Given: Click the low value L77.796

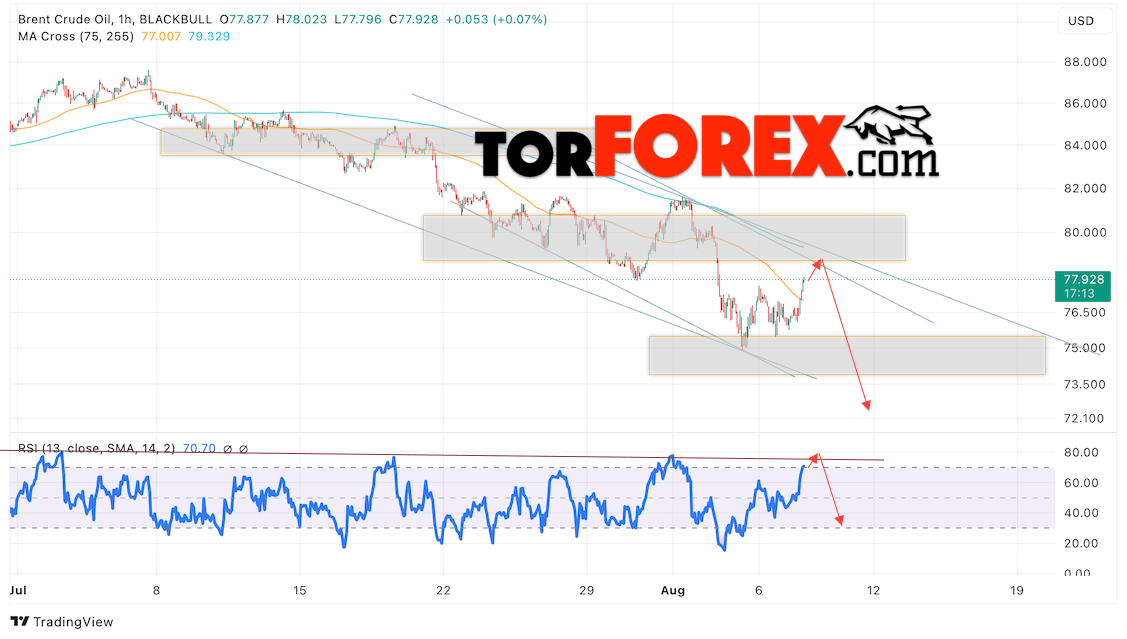Looking at the screenshot, I should (358, 19).
